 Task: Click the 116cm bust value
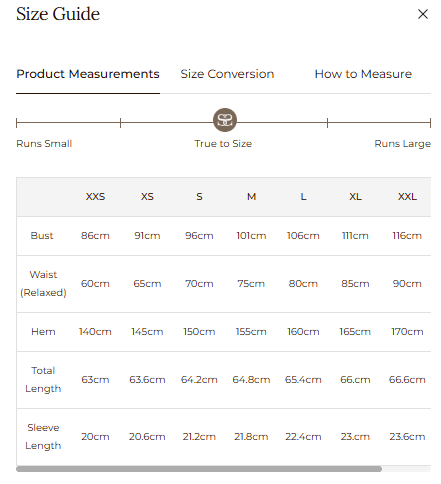click(407, 236)
